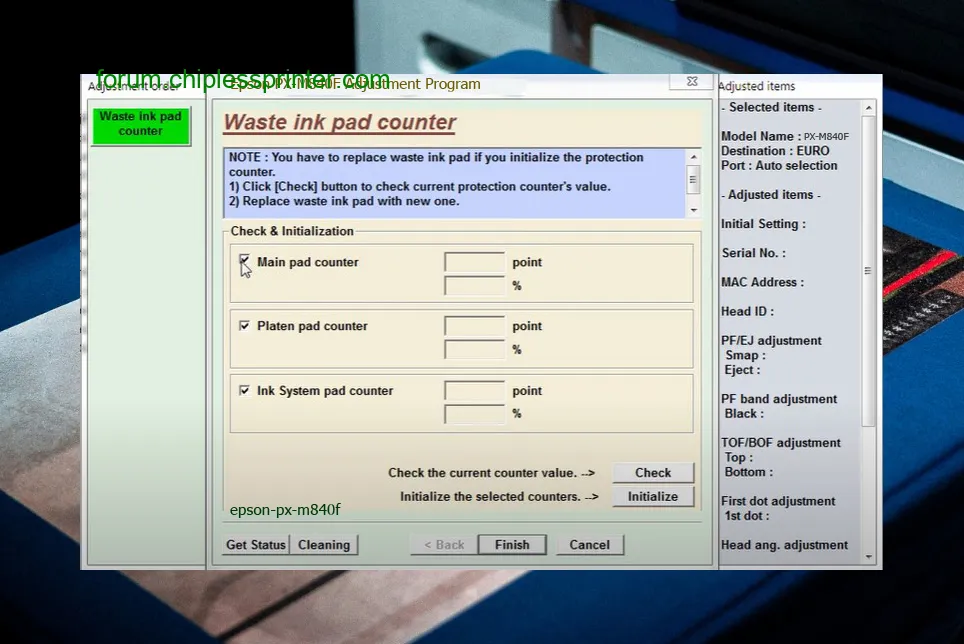
Task: Click the Check button
Action: pos(653,473)
